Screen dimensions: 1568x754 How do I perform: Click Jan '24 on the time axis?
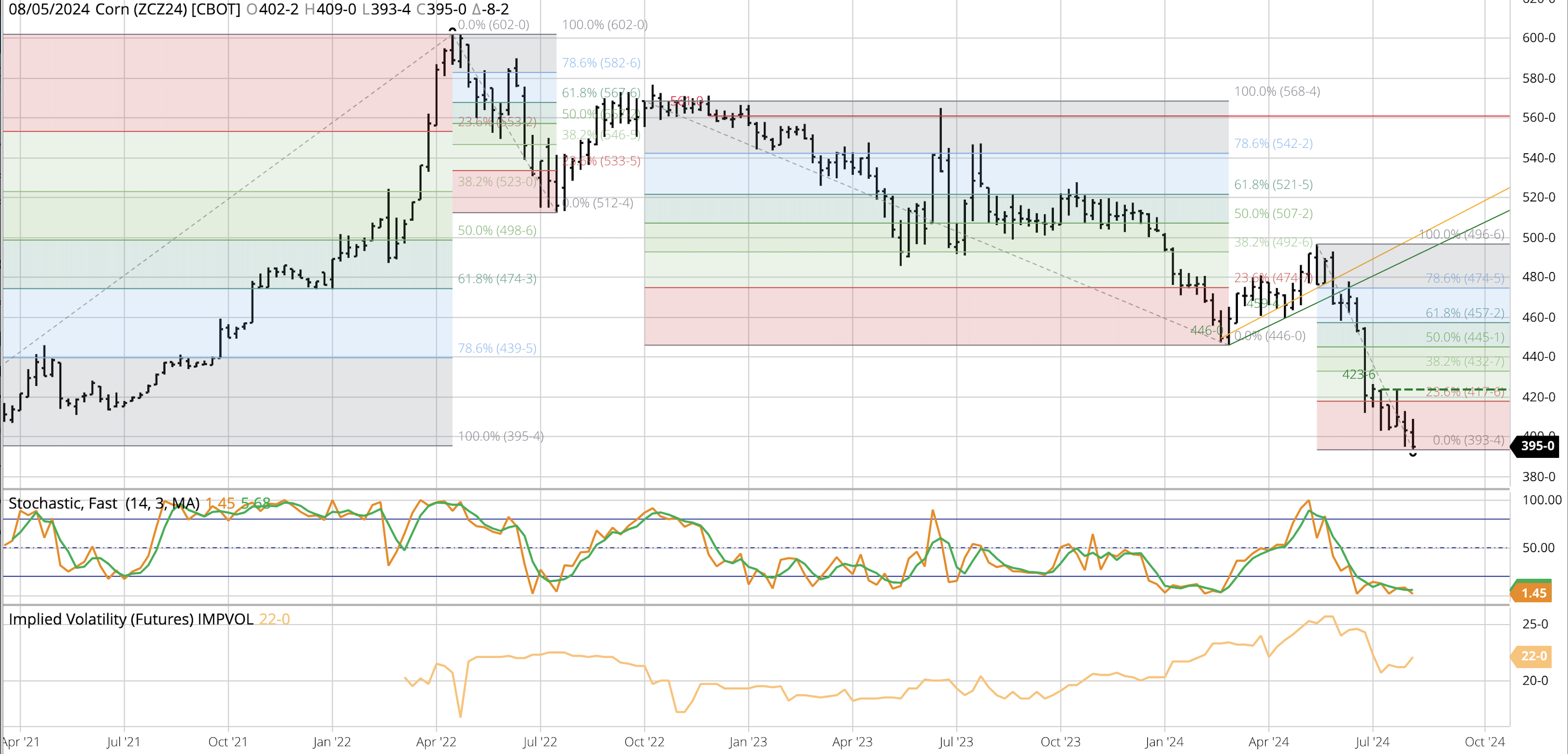(x=1164, y=742)
